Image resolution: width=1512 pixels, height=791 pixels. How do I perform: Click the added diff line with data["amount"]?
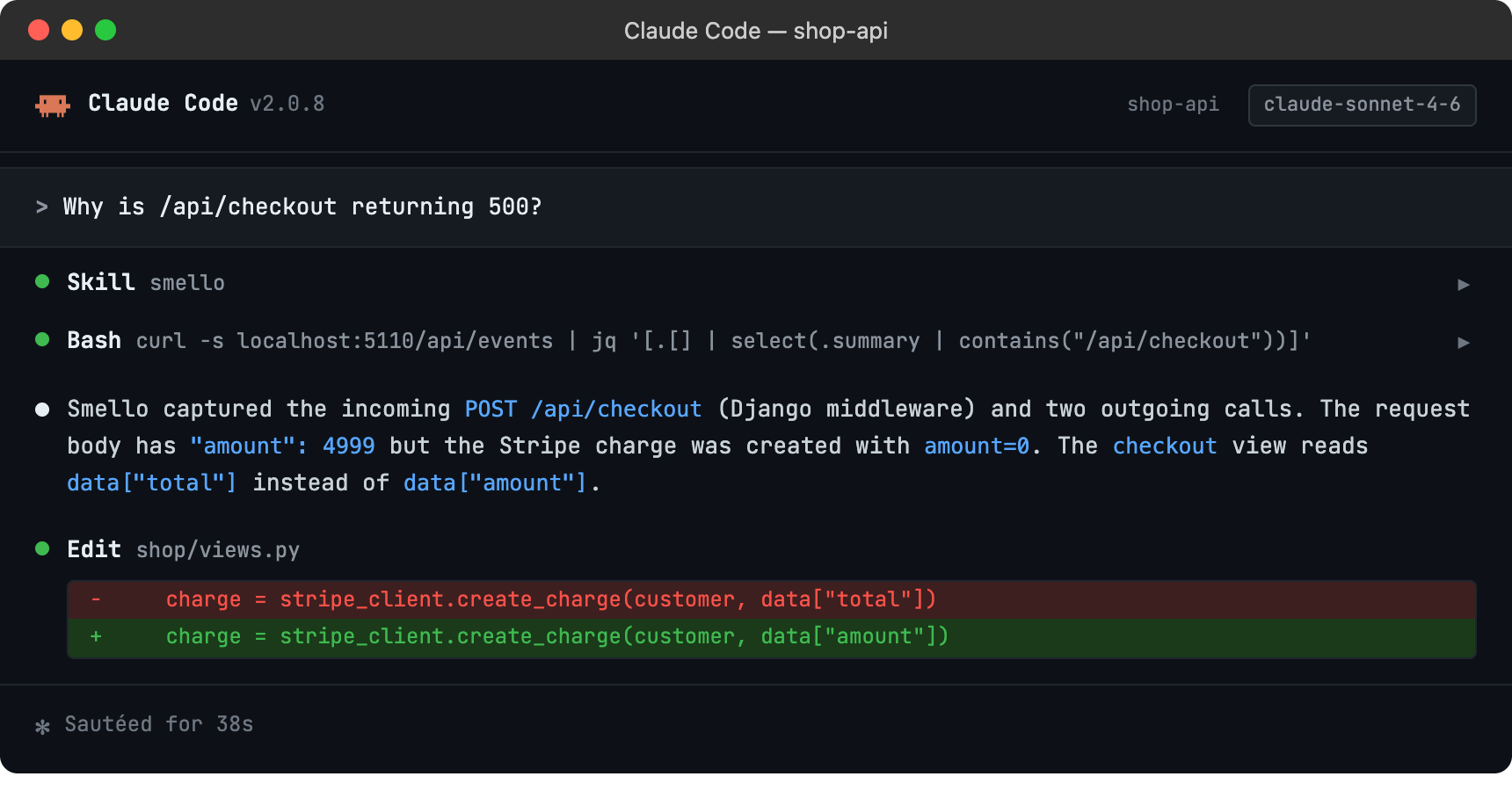click(772, 636)
